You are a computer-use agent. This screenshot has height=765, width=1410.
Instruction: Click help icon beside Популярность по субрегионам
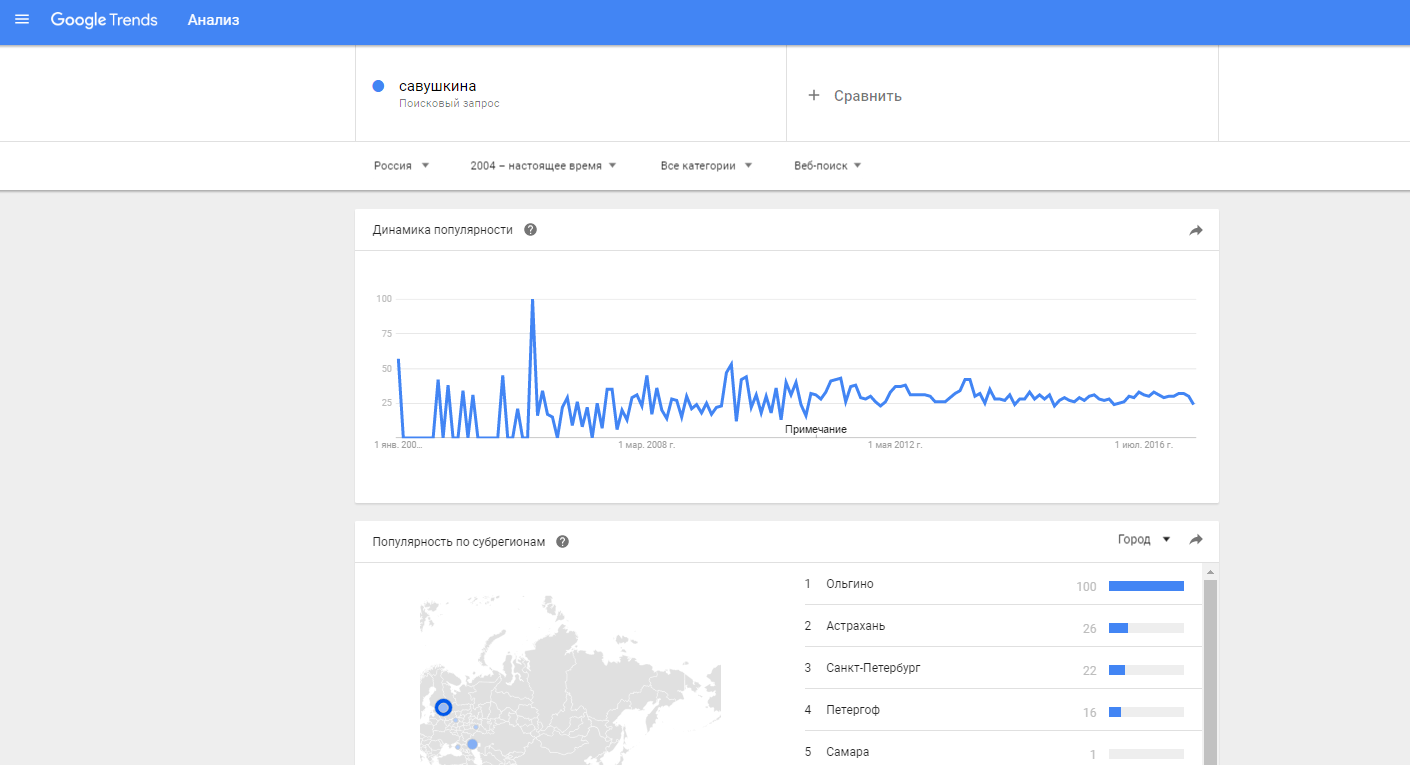coord(562,542)
